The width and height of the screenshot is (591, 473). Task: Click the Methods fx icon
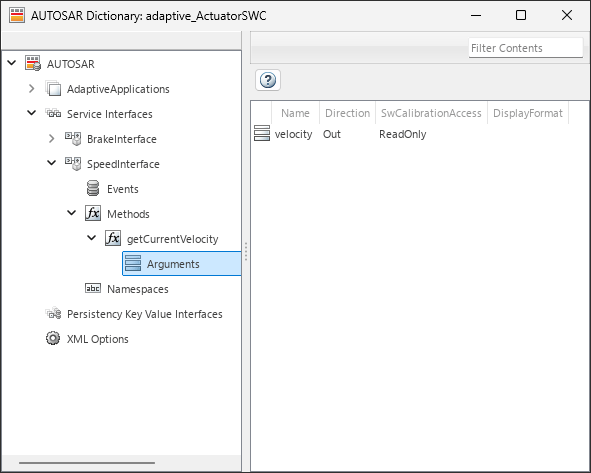[x=93, y=213]
